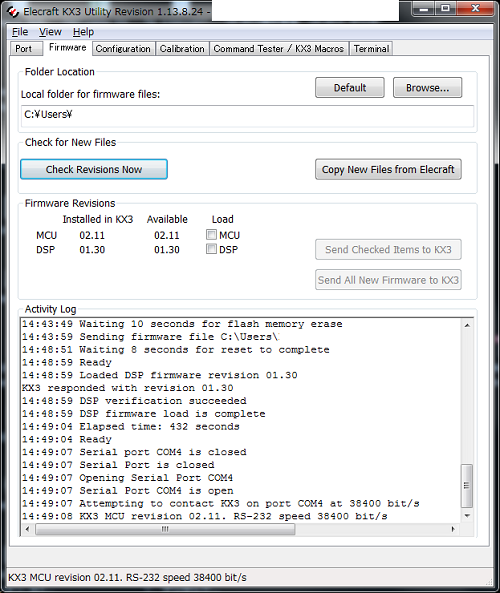Screen dimensions: 500x593
Task: Click activity log scroll right arrow
Action: 453,529
